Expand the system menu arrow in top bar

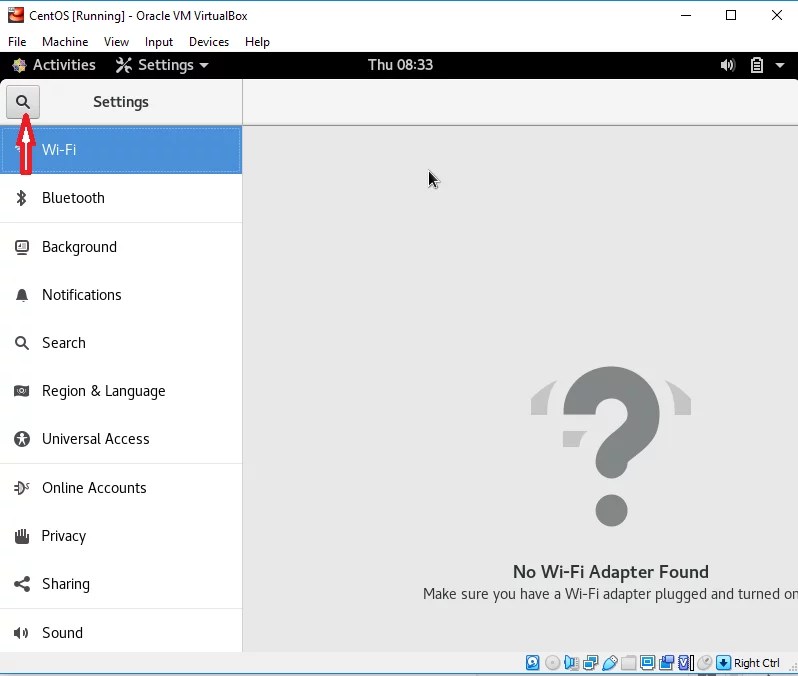(780, 65)
